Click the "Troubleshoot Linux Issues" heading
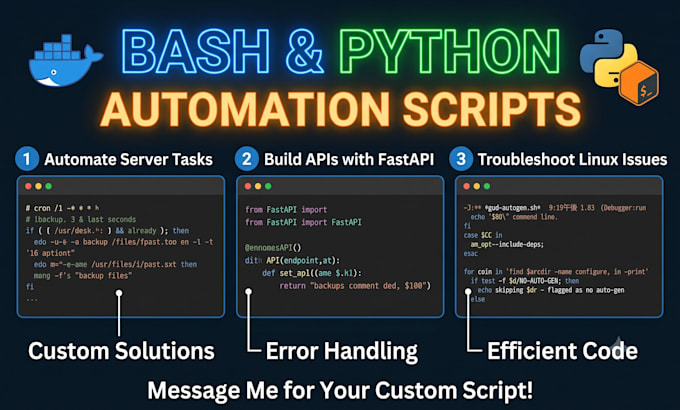This screenshot has height=410, width=680. pyautogui.click(x=572, y=159)
